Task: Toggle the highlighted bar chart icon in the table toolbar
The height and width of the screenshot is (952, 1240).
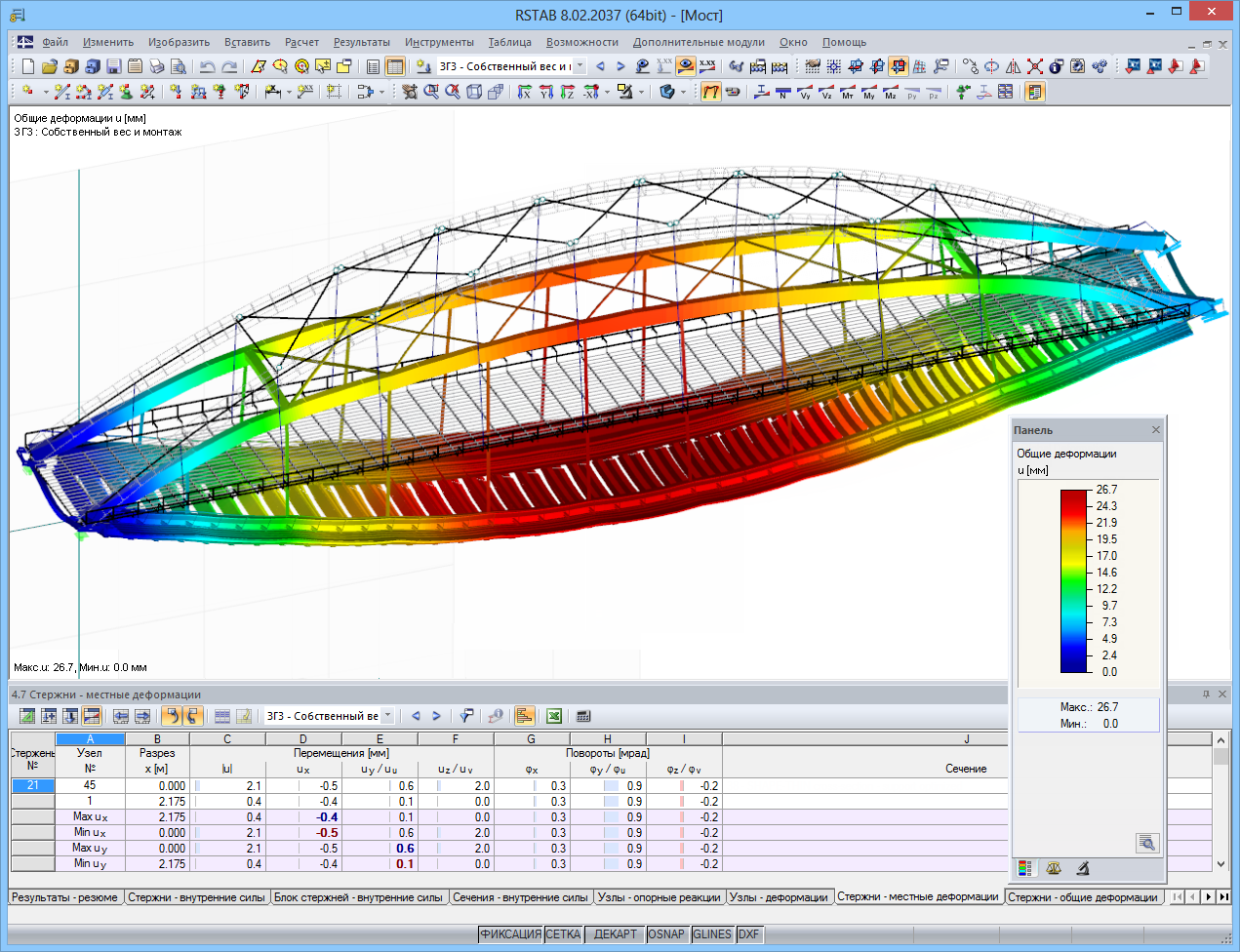Action: click(525, 716)
